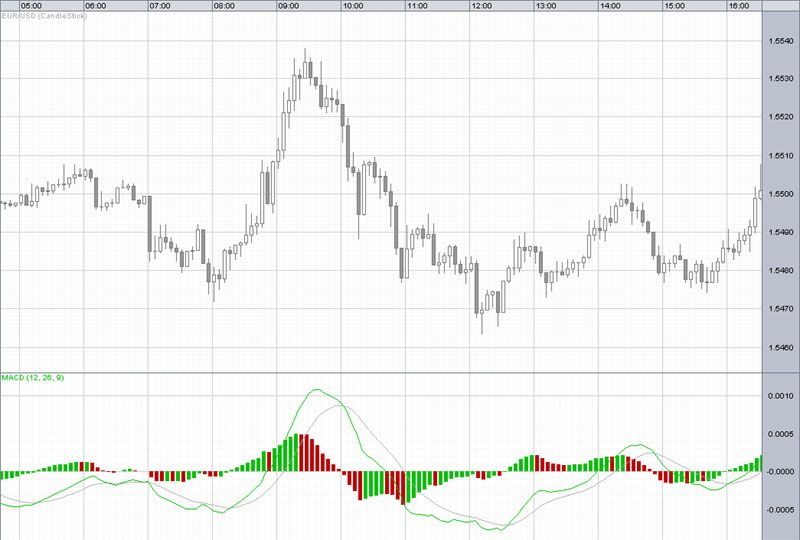Image resolution: width=800 pixels, height=540 pixels.
Task: Select the 14:00 time axis label
Action: [x=610, y=6]
